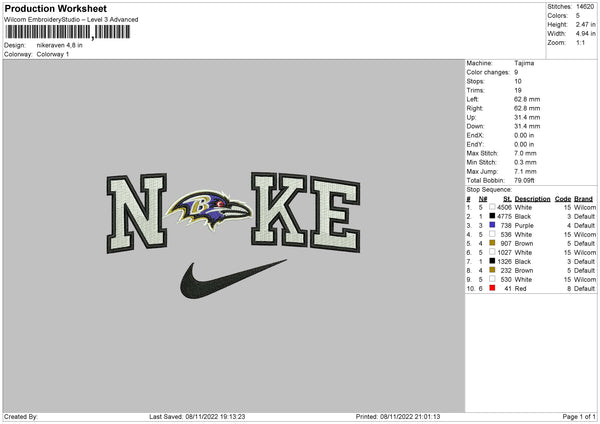Click the "Production Worksheet" heading
The height and width of the screenshot is (424, 600).
pos(56,8)
